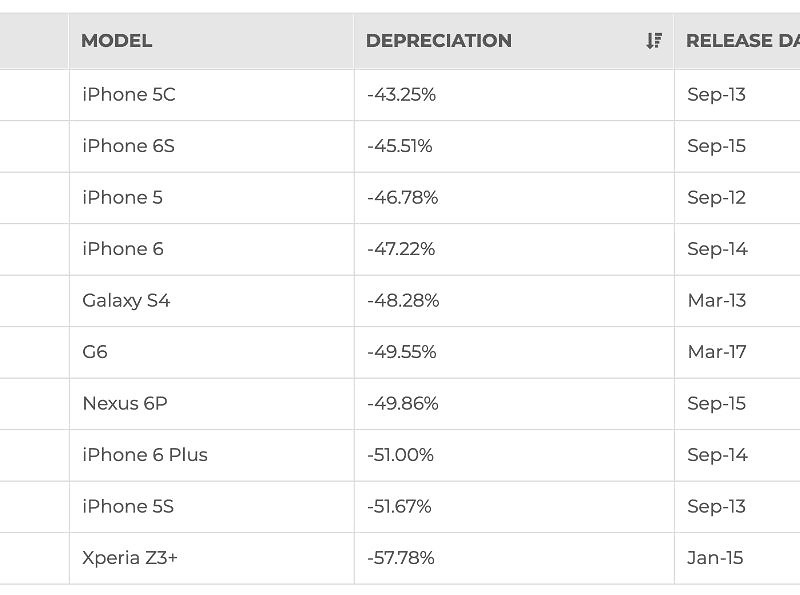Click the -57.78% depreciation value

tap(400, 558)
